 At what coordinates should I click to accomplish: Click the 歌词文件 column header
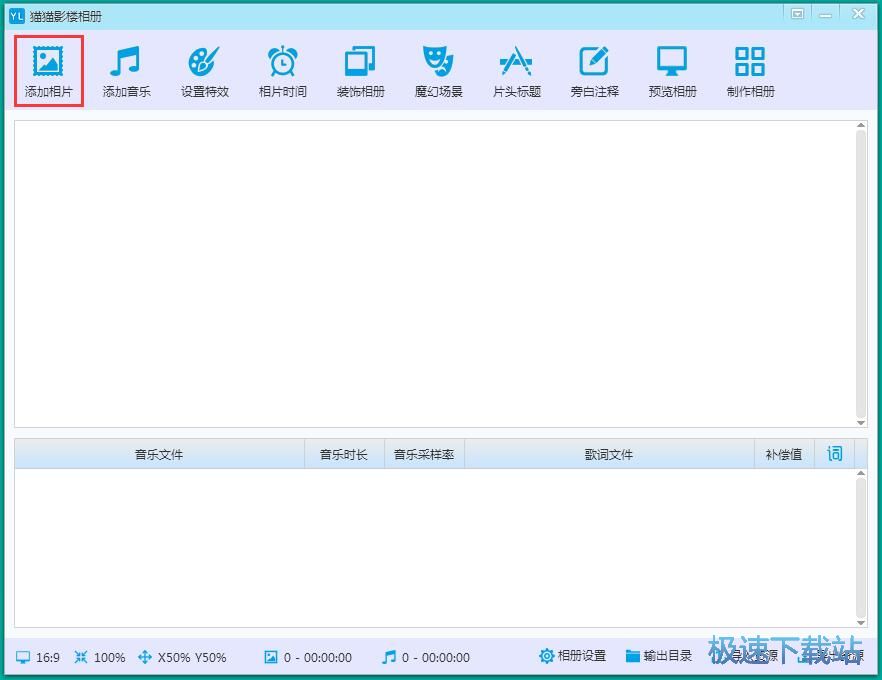coord(608,455)
